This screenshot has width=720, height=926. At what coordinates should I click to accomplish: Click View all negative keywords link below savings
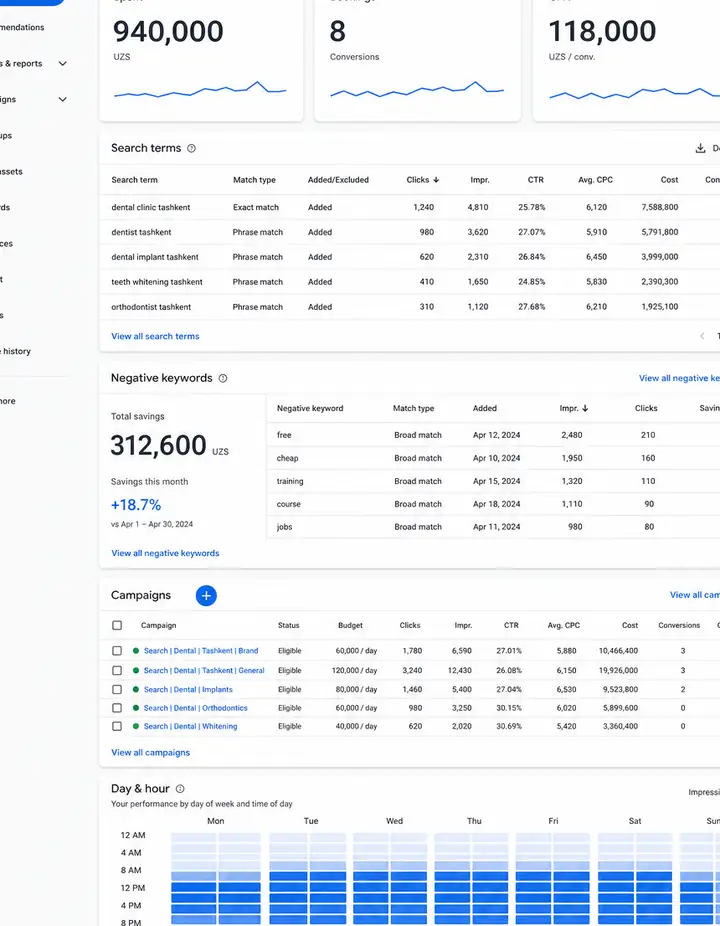[165, 553]
